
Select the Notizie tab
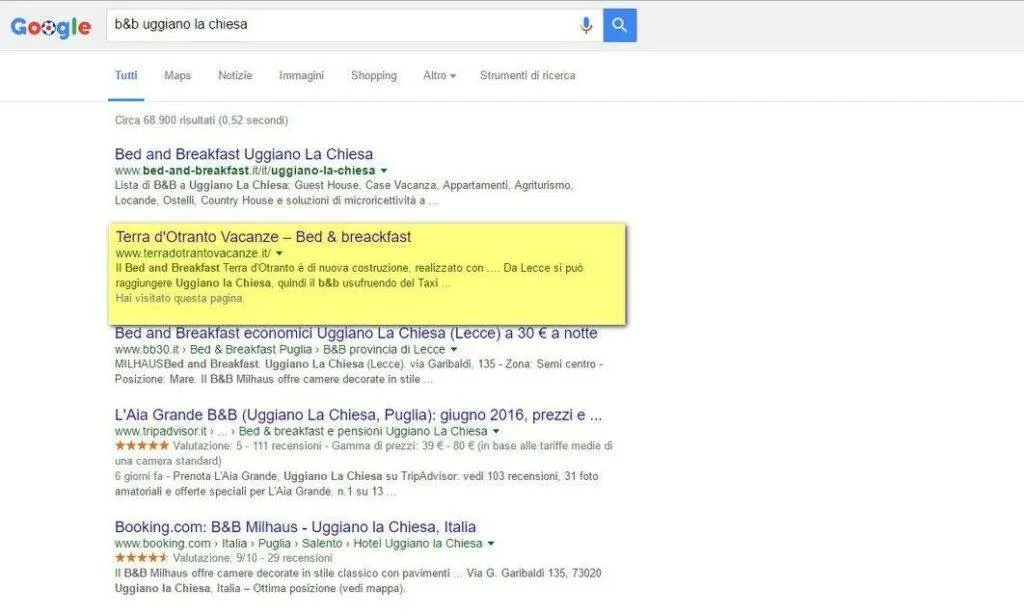tap(235, 76)
